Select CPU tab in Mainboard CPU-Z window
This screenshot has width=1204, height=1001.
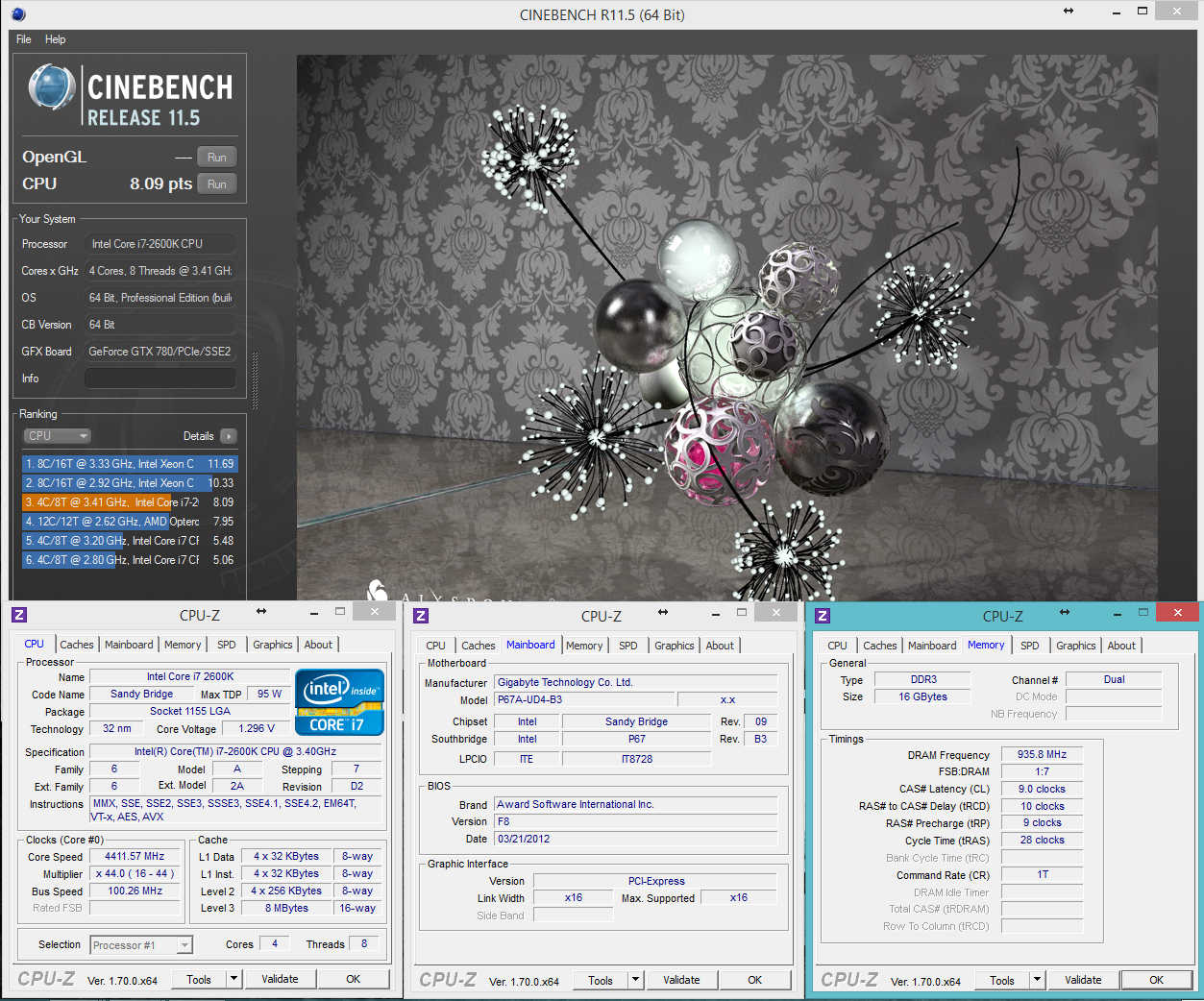point(436,646)
